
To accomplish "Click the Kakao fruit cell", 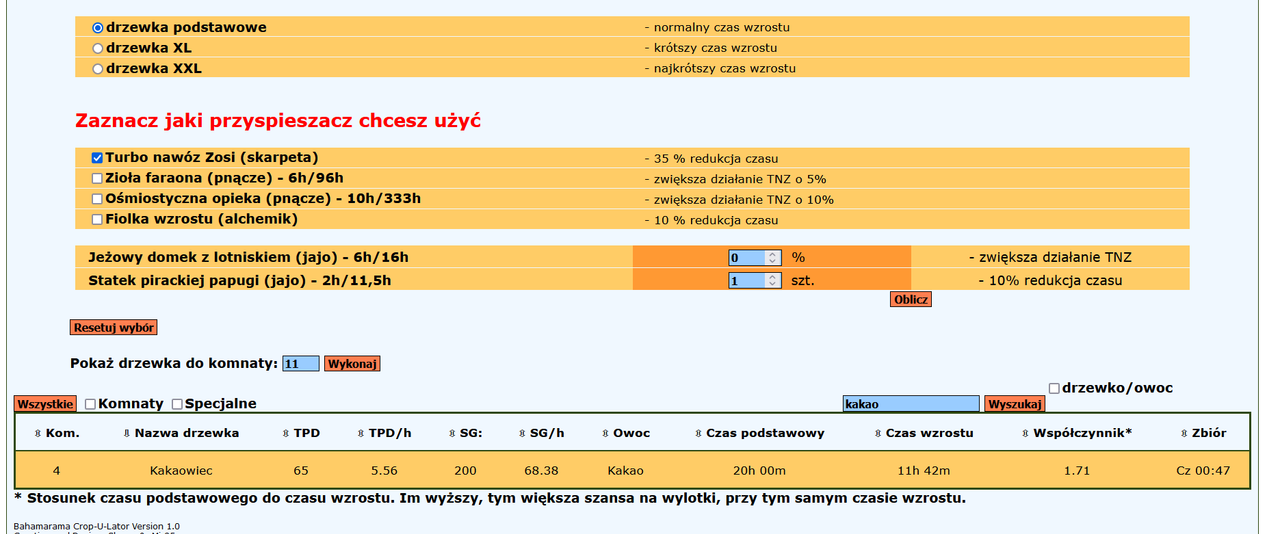I will [626, 470].
